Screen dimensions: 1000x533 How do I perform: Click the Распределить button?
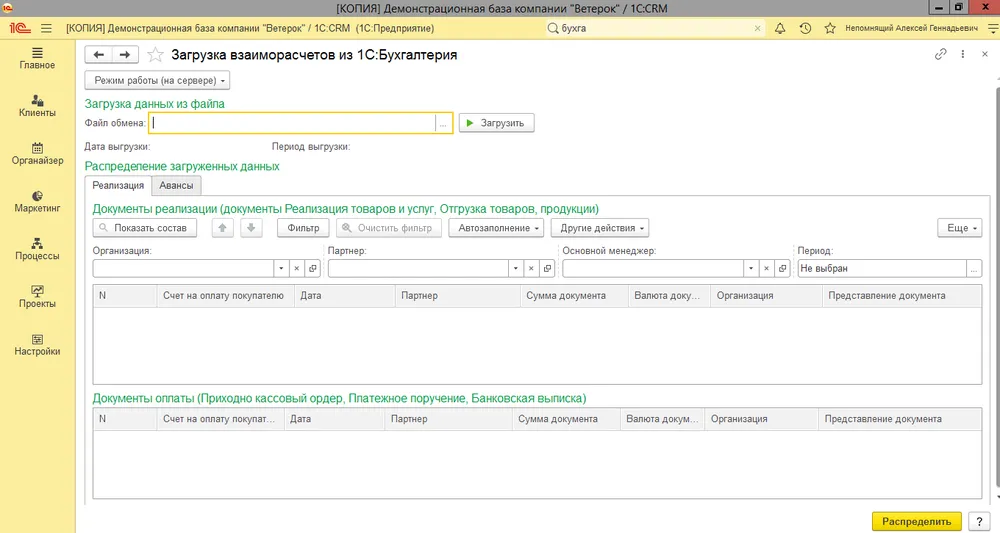coord(916,522)
